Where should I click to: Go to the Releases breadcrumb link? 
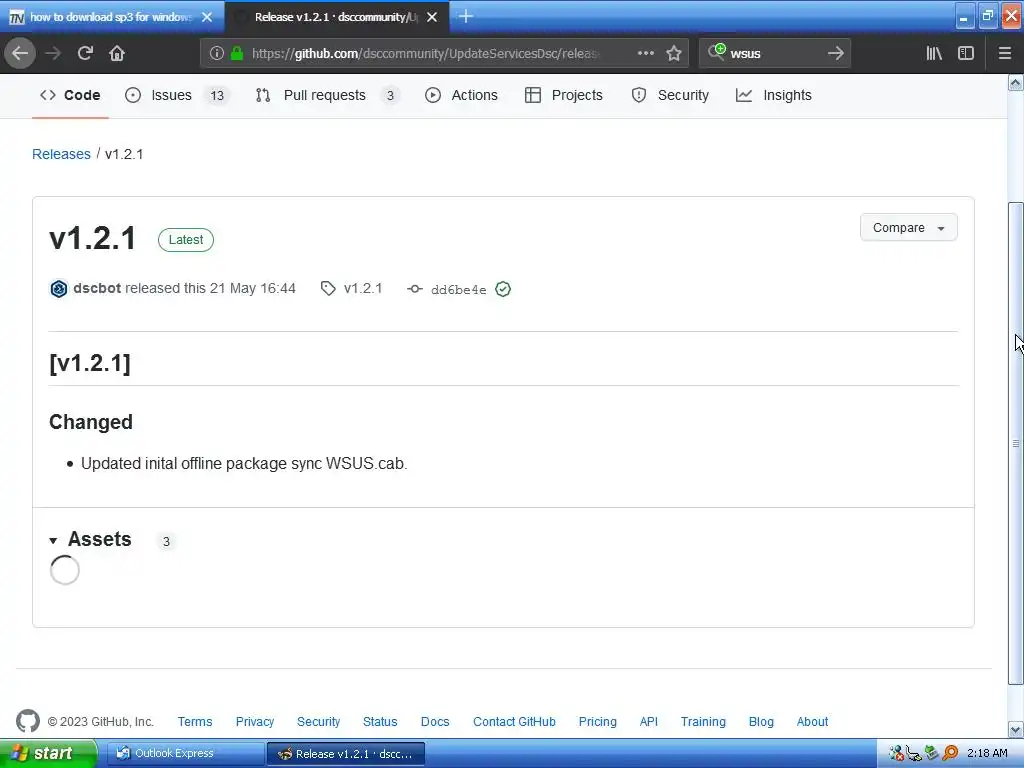[x=61, y=154]
